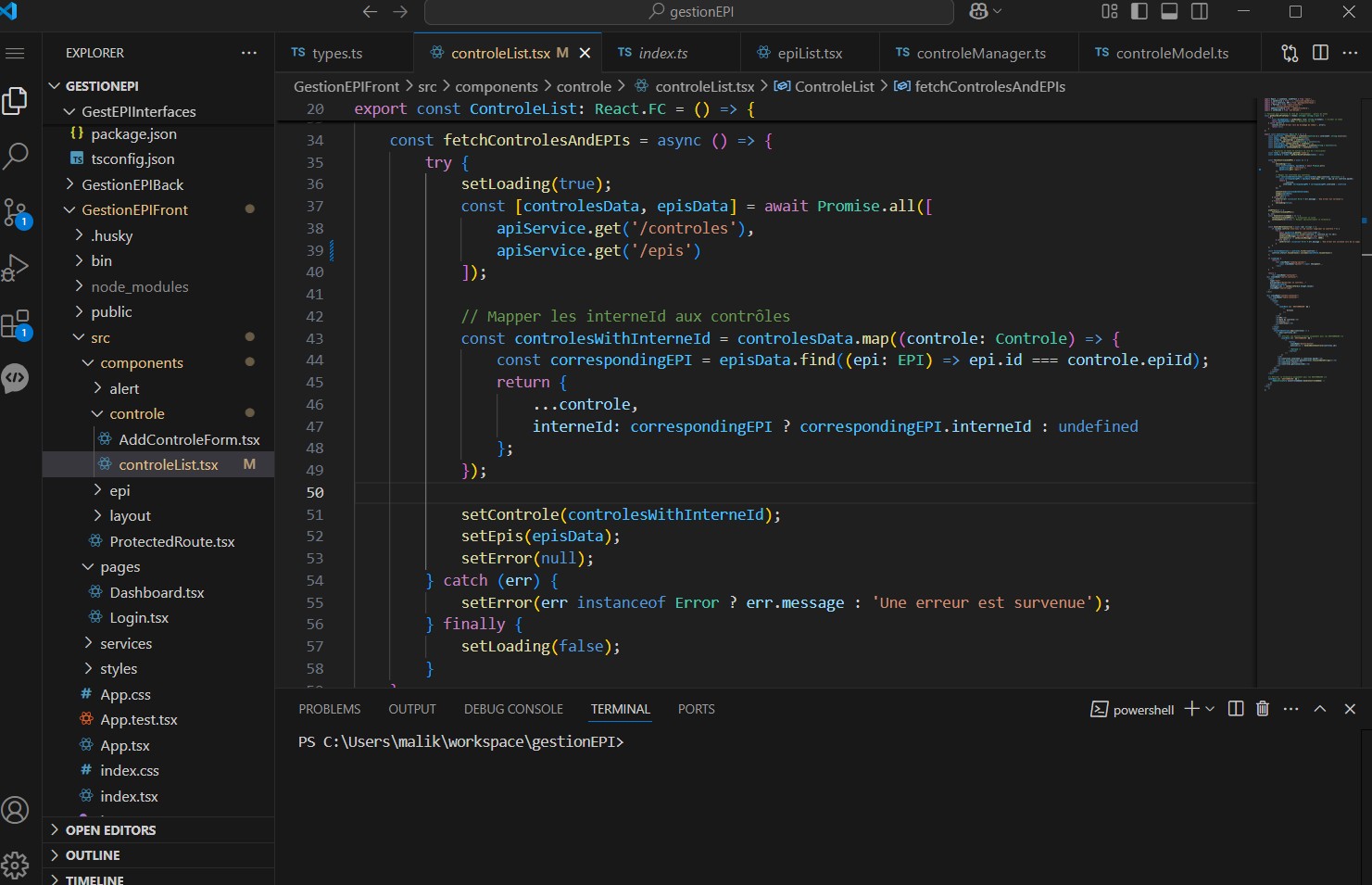Expand the node_modules folder
Viewport: 1372px width, 885px height.
(x=158, y=286)
